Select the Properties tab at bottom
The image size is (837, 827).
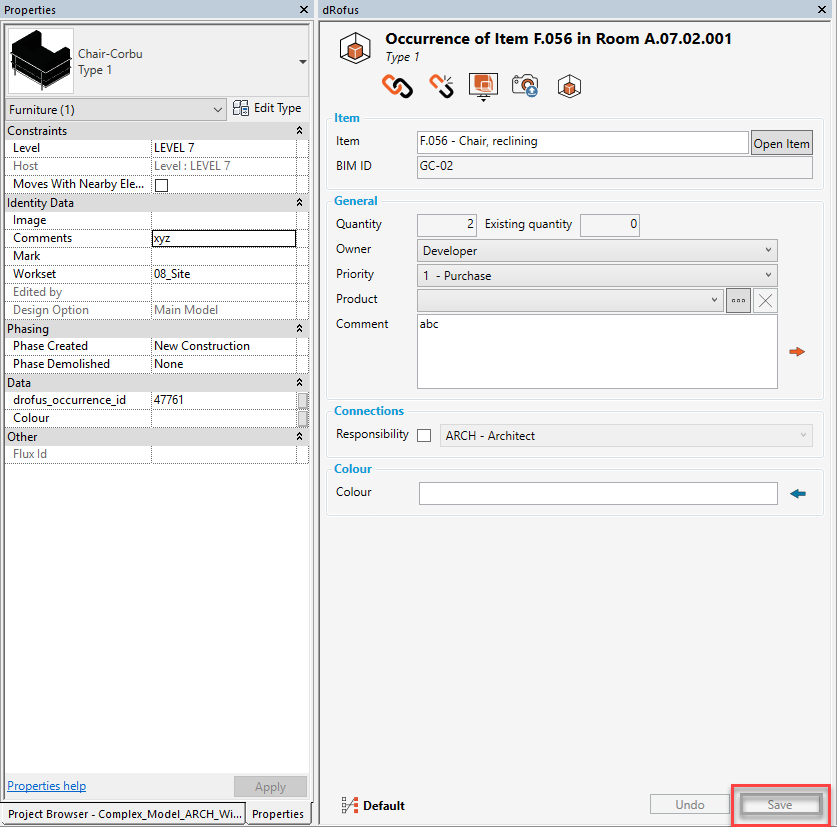(x=278, y=814)
